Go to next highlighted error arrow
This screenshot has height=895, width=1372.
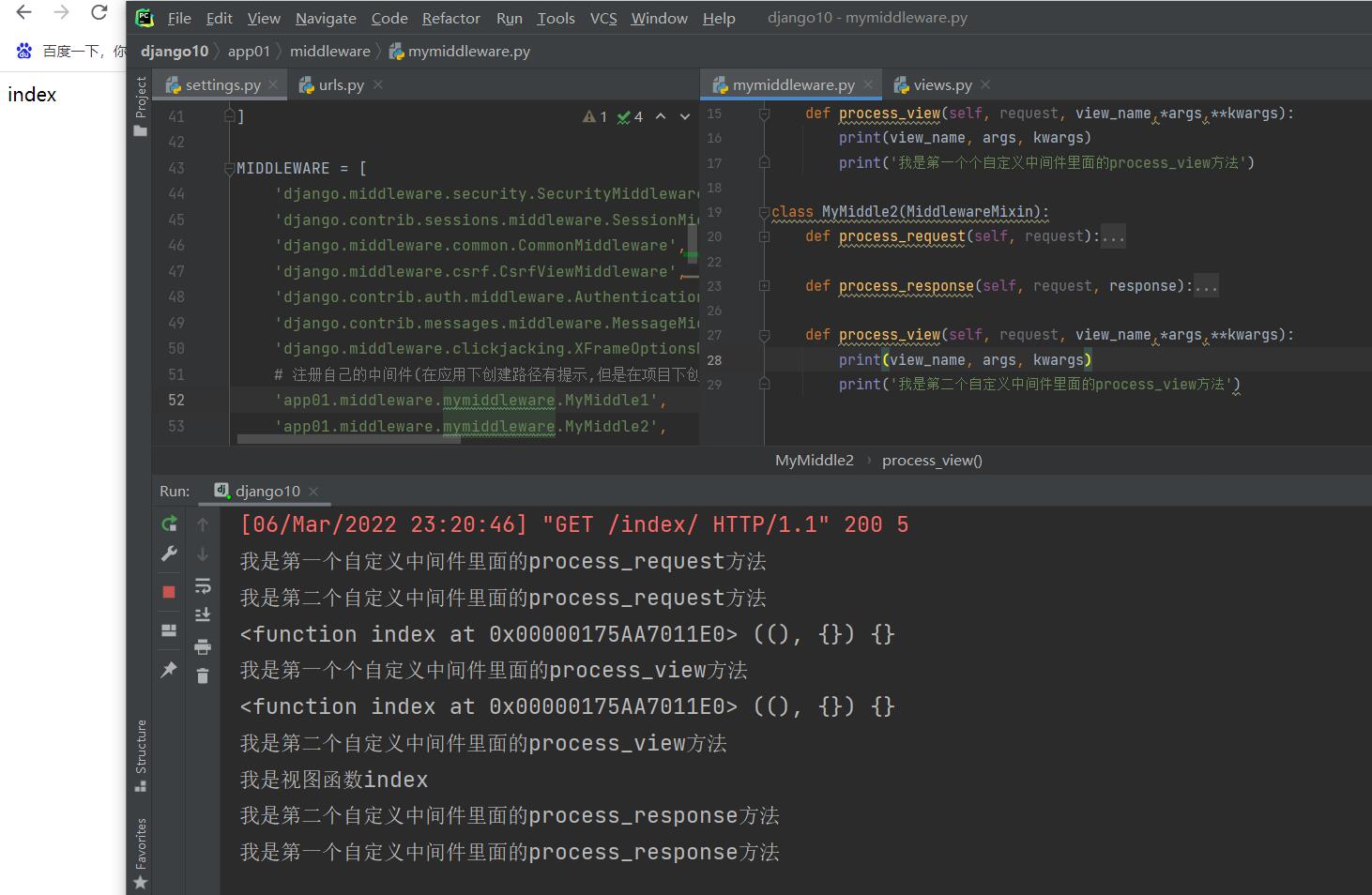(685, 116)
